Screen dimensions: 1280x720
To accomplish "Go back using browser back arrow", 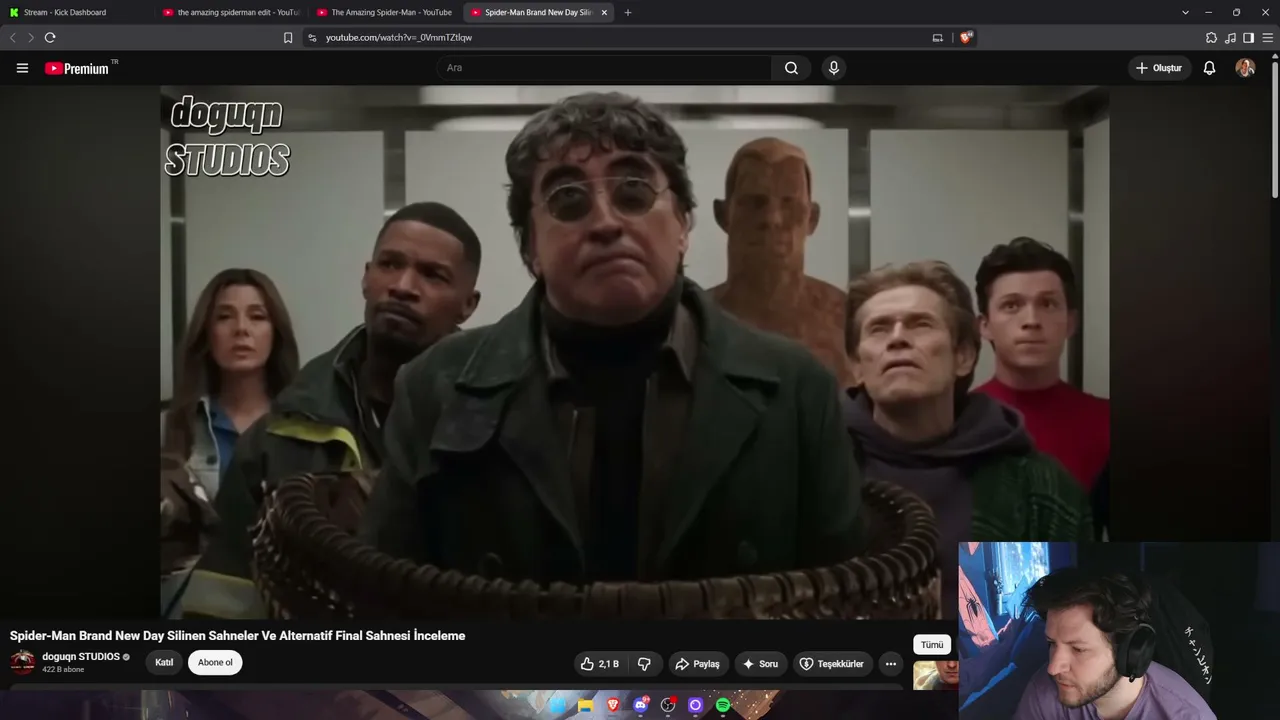I will 13,38.
